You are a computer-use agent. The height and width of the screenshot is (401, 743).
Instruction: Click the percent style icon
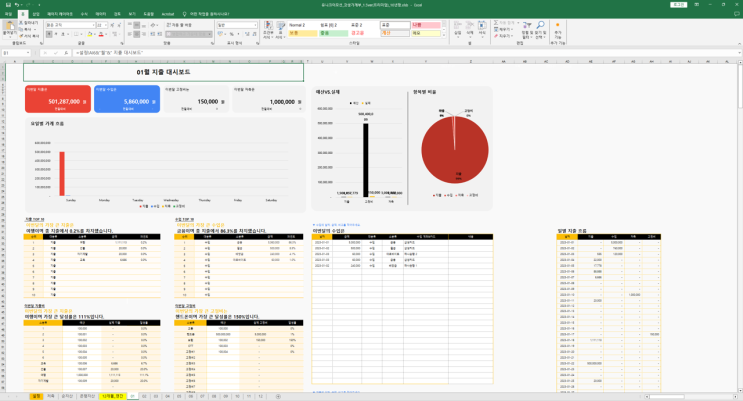[229, 33]
